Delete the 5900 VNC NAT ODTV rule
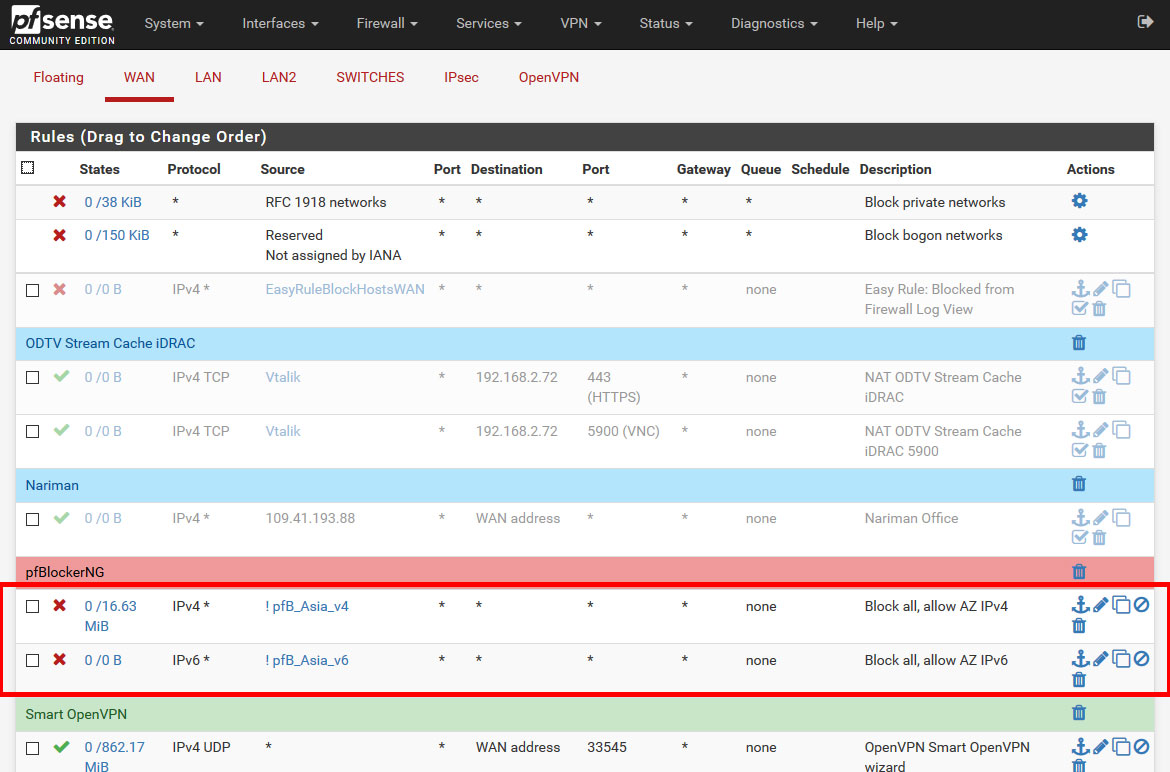Image resolution: width=1170 pixels, height=772 pixels. pyautogui.click(x=1099, y=450)
